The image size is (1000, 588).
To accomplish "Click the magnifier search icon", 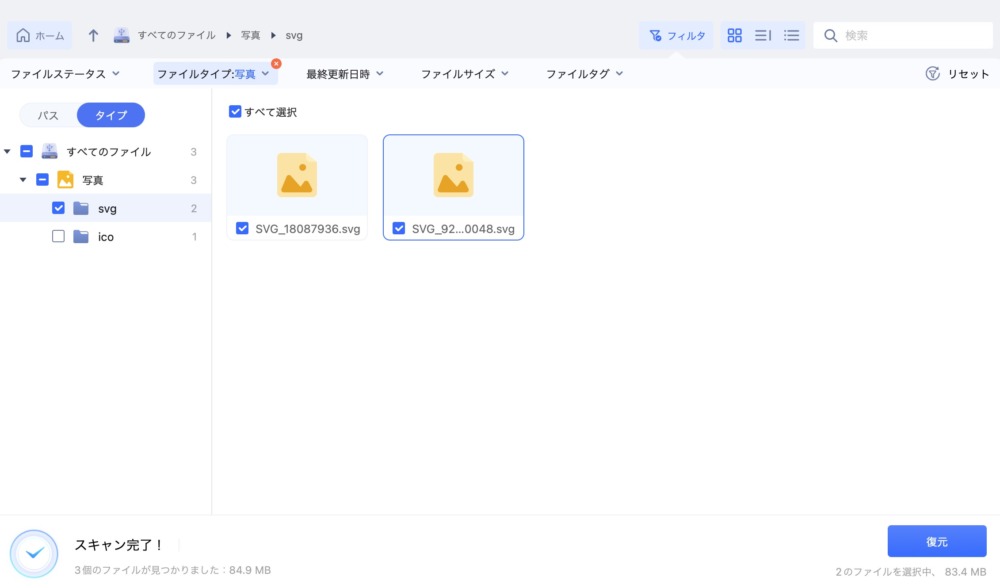I will 830,36.
